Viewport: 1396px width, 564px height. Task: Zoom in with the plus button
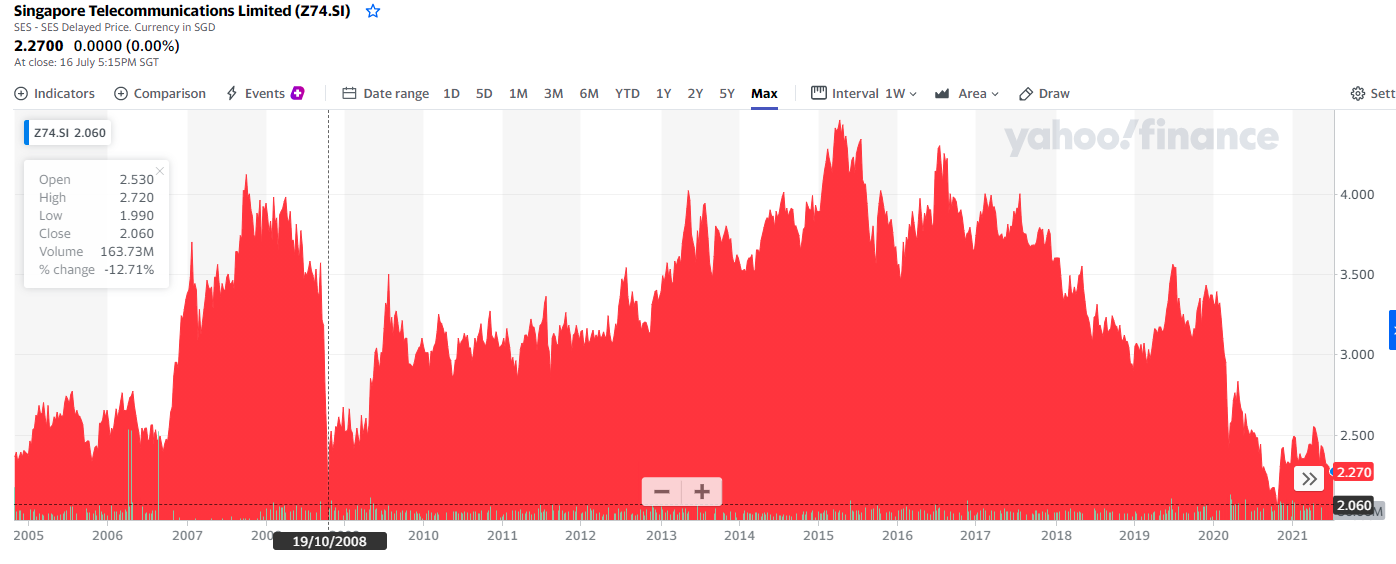tap(702, 491)
